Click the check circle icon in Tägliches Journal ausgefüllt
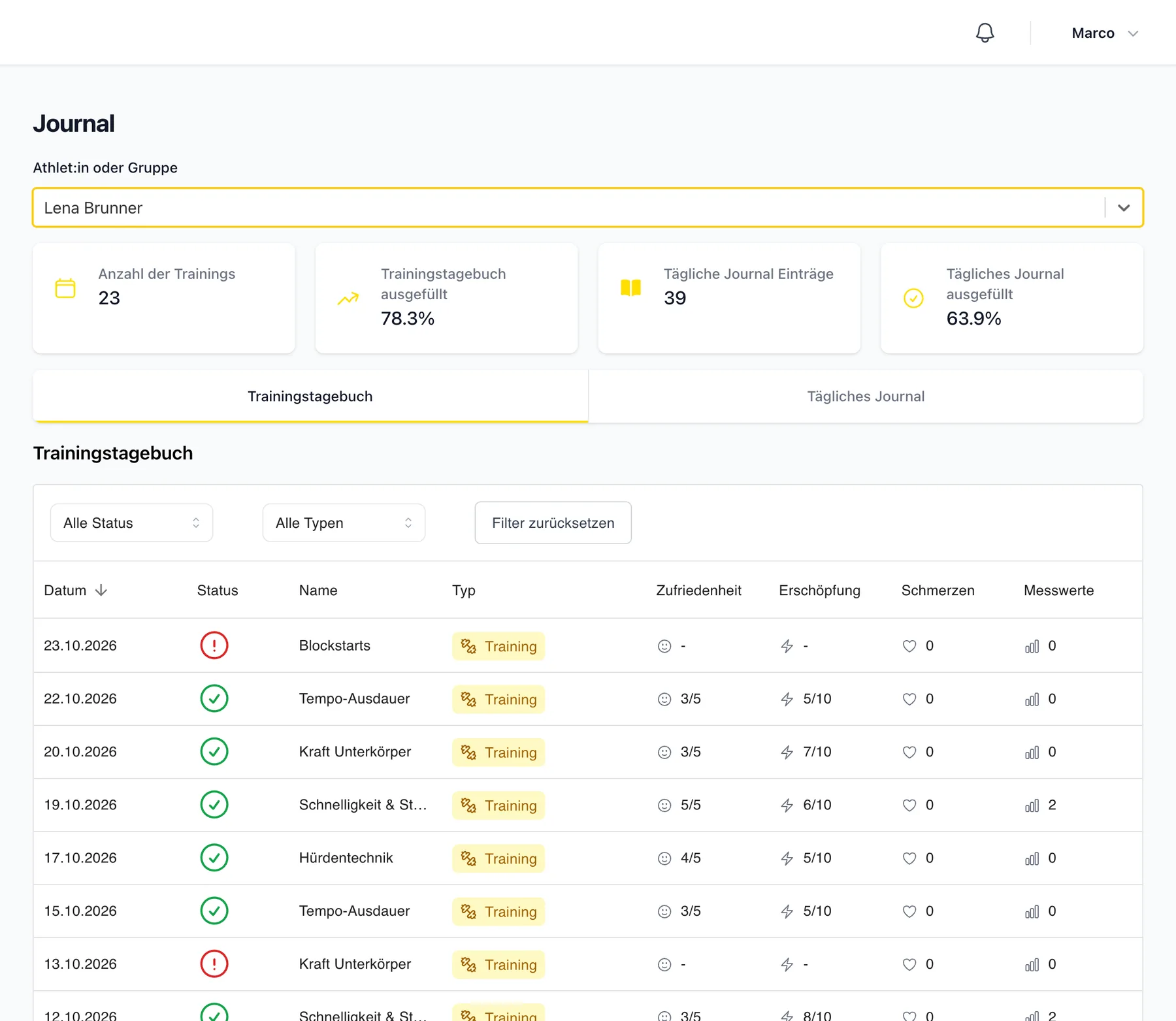1176x1021 pixels. click(913, 298)
